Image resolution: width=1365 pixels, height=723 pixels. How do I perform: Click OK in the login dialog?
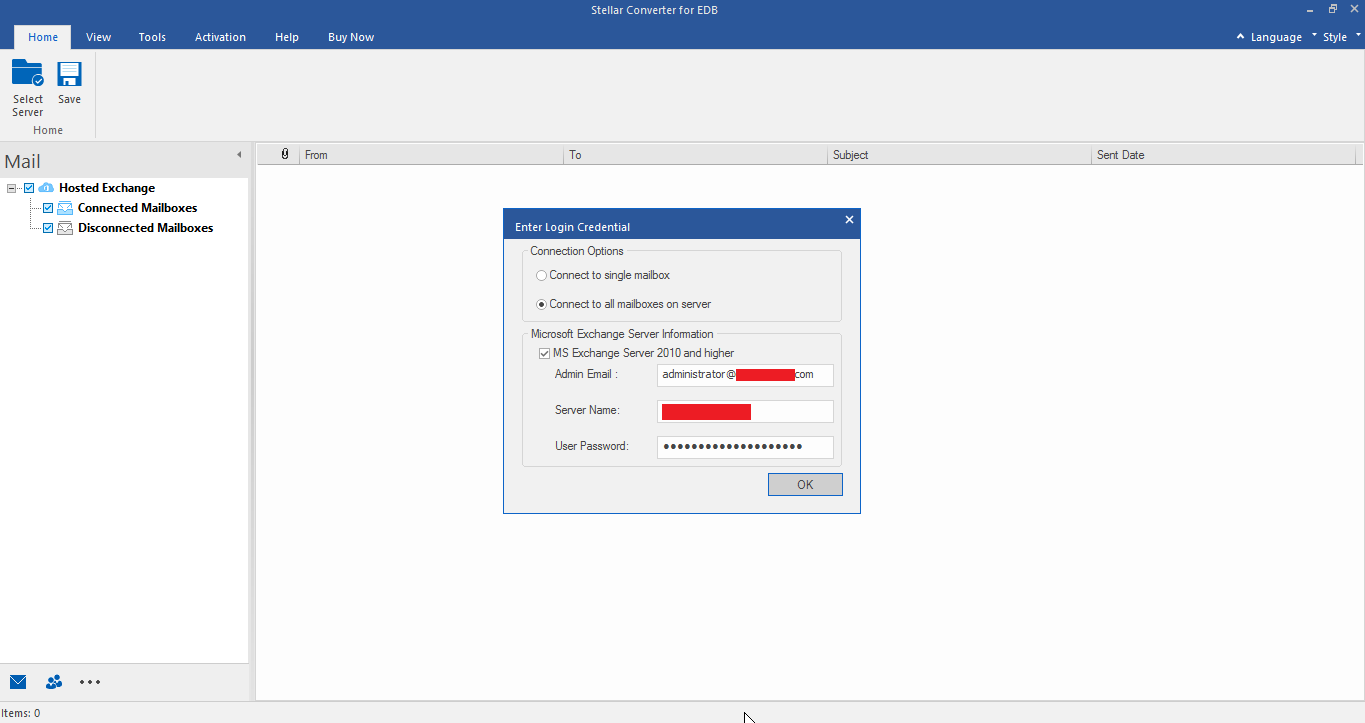tap(805, 485)
